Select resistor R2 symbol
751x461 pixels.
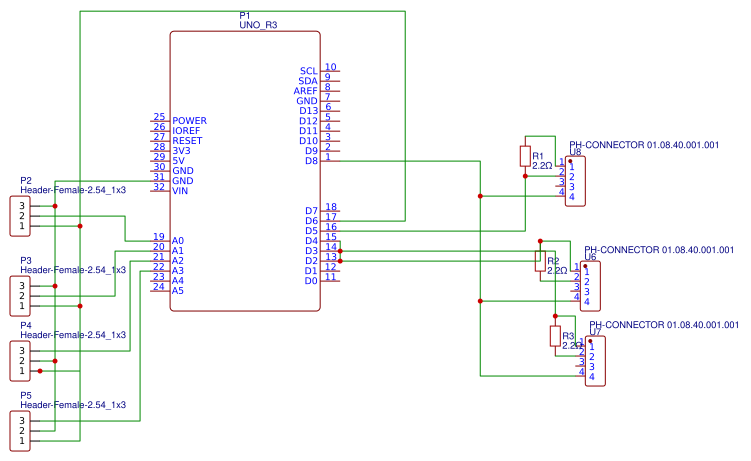[540, 261]
